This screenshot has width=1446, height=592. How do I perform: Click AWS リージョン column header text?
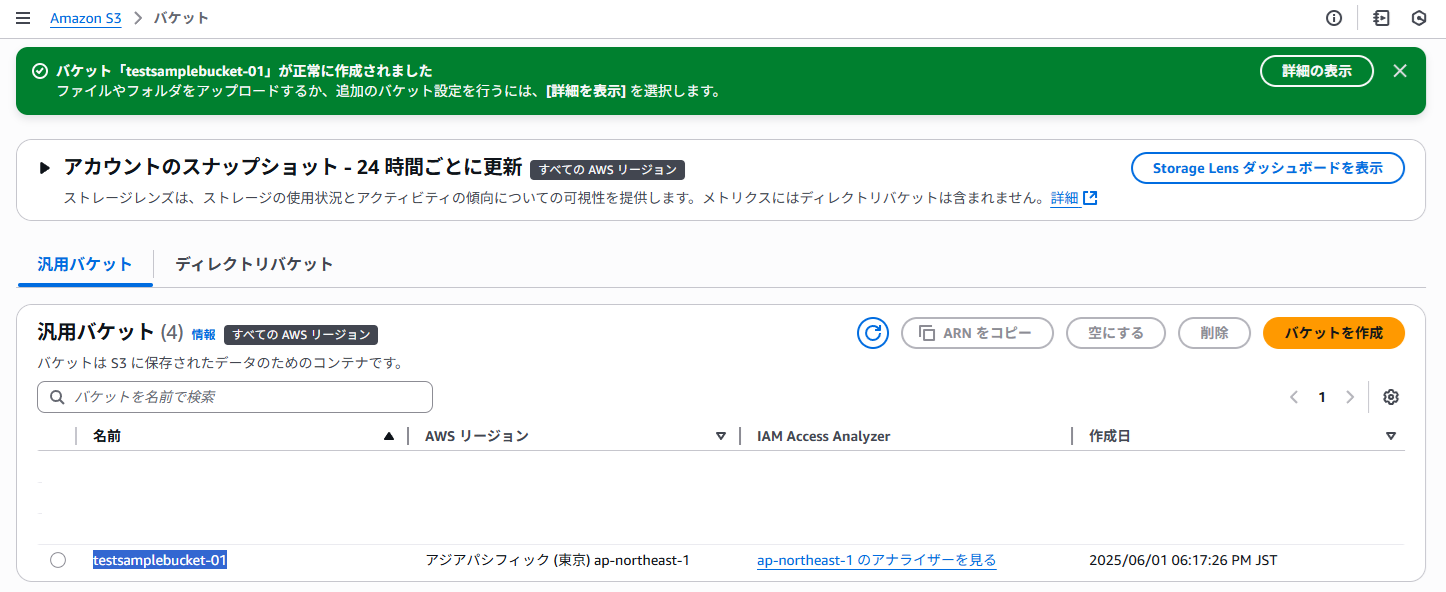point(477,436)
